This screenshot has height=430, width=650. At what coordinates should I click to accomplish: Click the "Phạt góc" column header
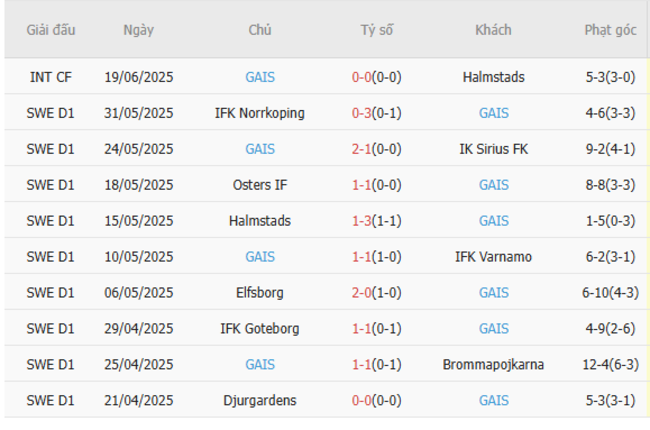click(611, 30)
